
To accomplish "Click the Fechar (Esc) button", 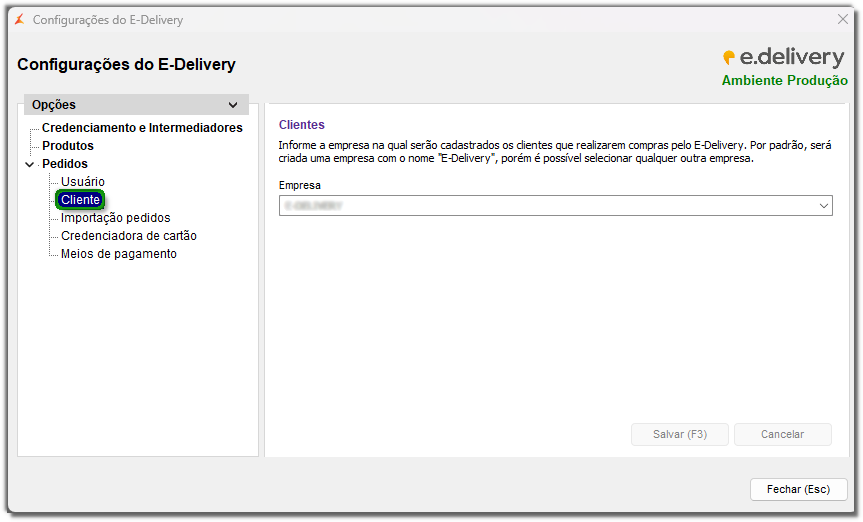I will [x=798, y=489].
